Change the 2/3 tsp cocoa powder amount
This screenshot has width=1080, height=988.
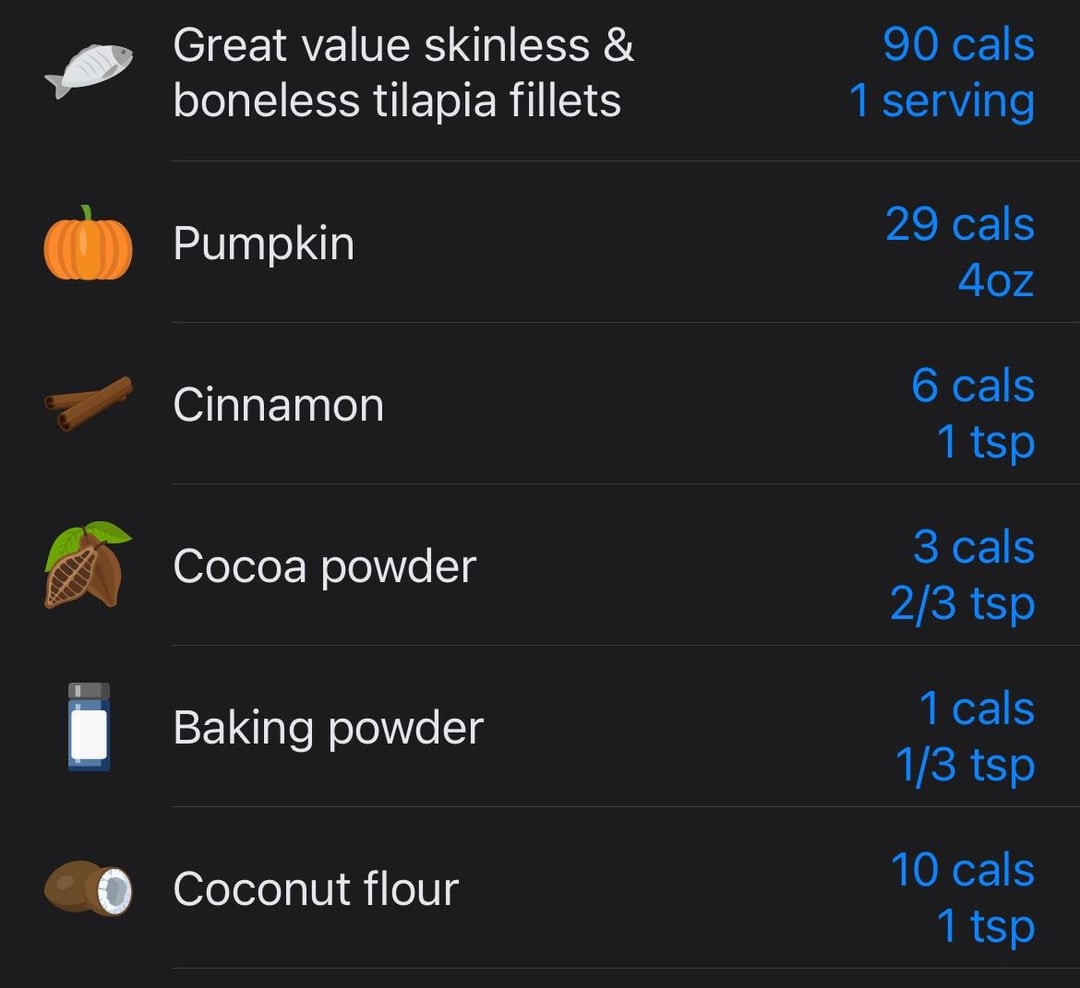[x=962, y=604]
